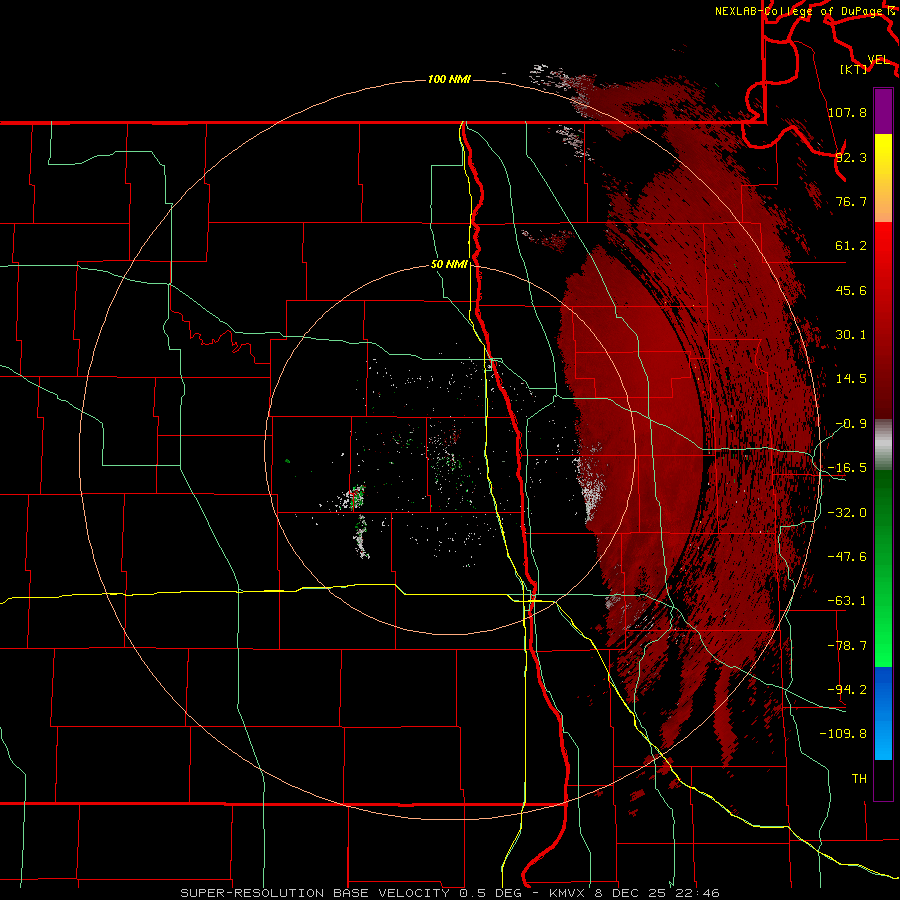Click the 50 NMI range ring label

(x=449, y=264)
